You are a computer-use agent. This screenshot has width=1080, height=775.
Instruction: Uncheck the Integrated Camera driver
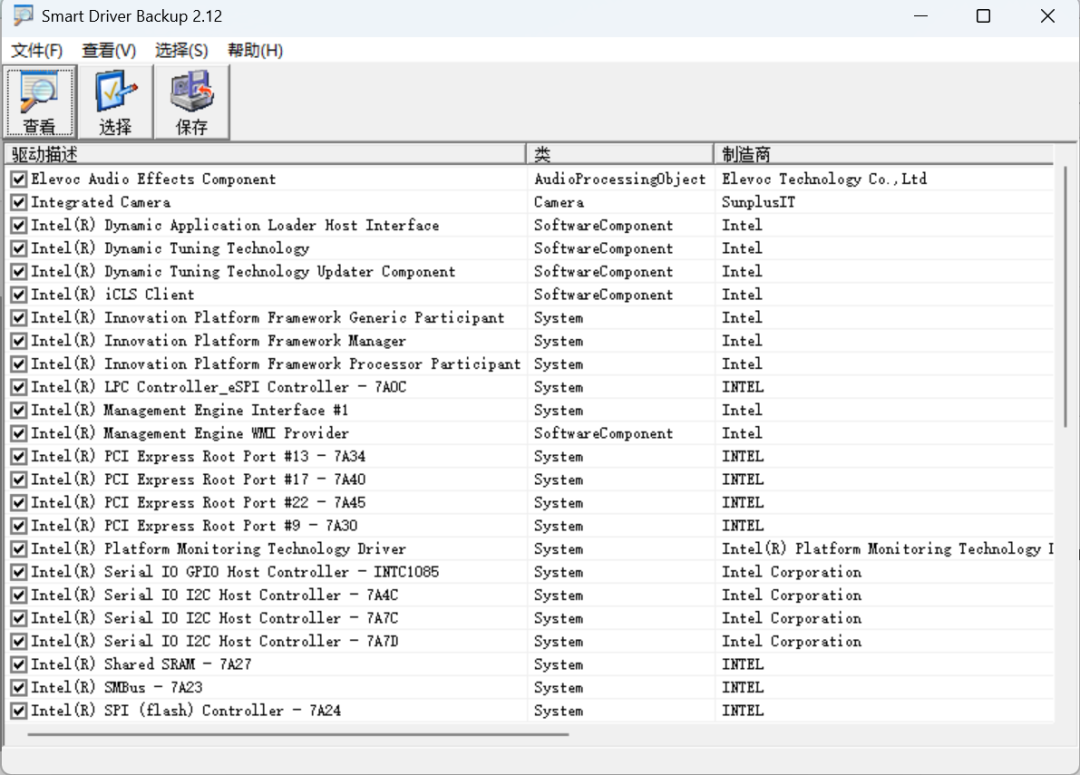[19, 203]
